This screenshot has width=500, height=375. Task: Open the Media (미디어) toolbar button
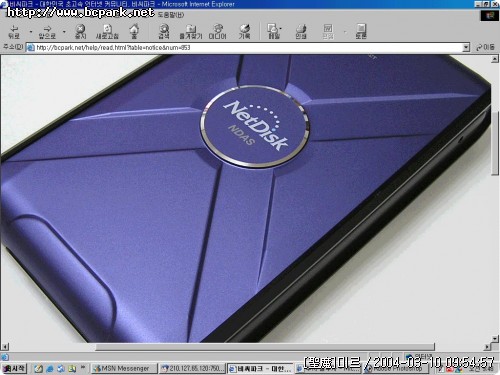pyautogui.click(x=217, y=32)
